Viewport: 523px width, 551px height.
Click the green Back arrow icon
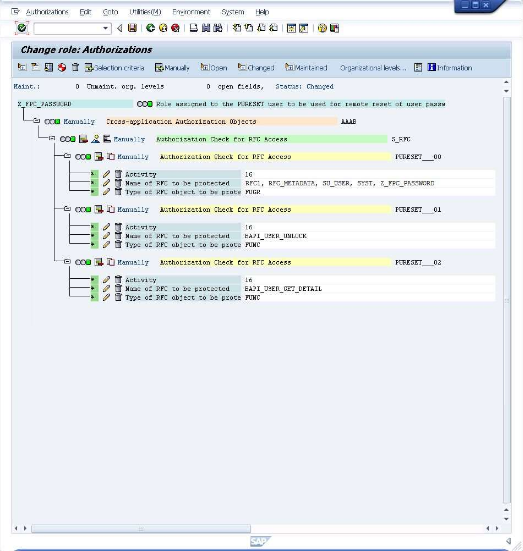tap(150, 28)
